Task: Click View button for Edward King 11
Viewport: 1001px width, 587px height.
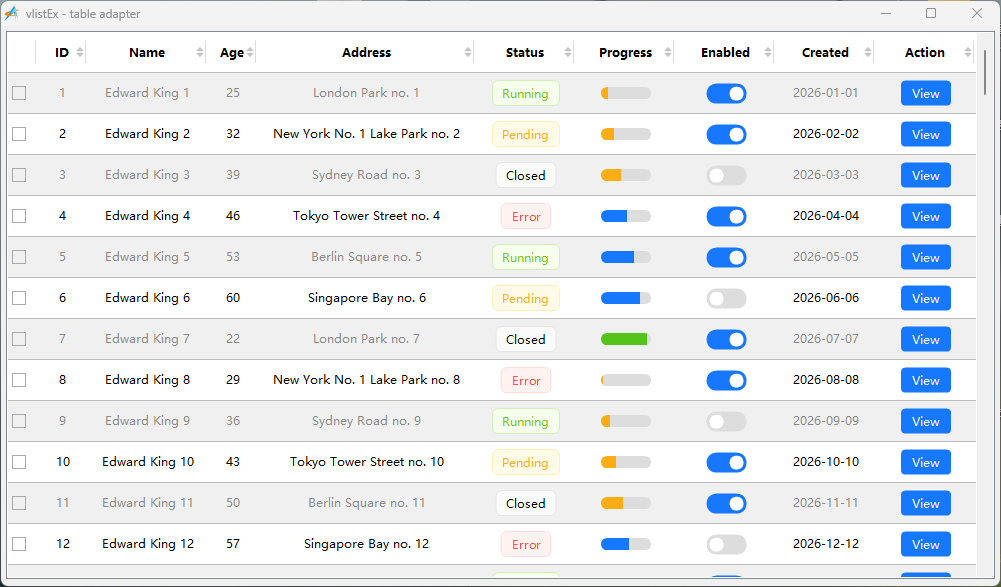Action: [926, 503]
